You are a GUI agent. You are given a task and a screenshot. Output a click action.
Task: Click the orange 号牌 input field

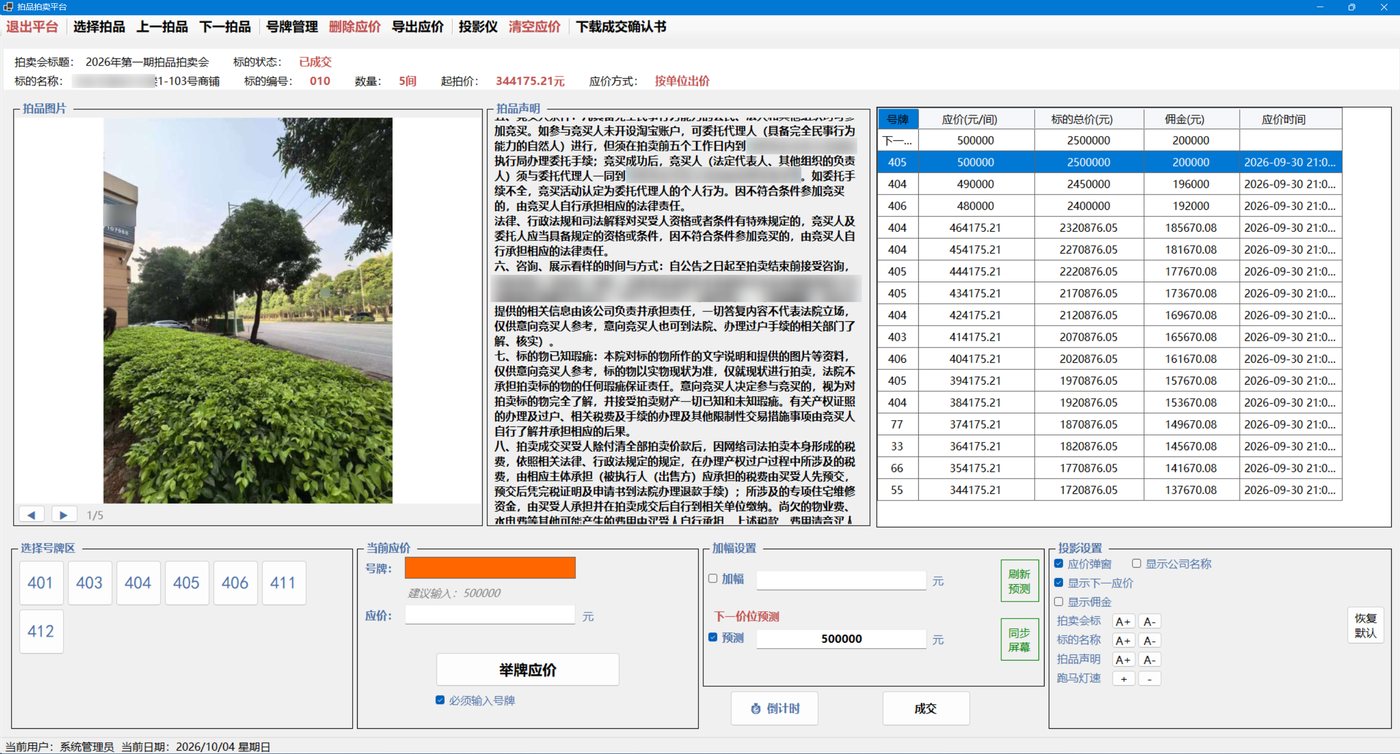click(490, 568)
